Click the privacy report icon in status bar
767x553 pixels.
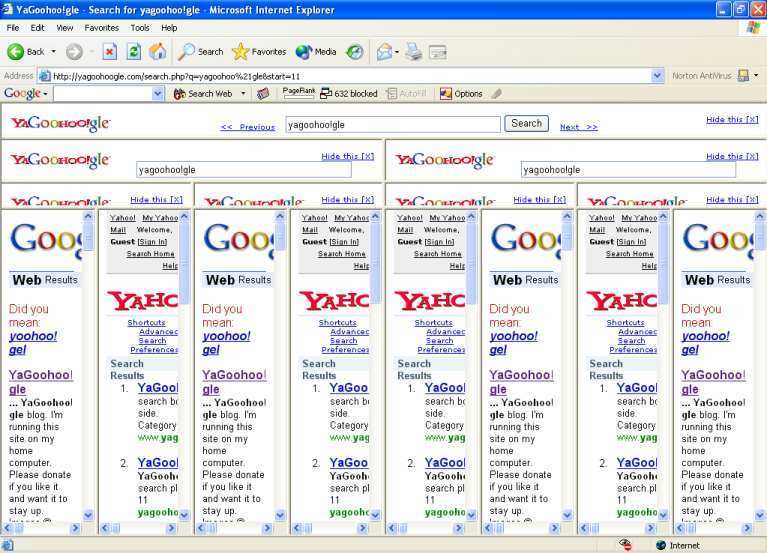(625, 545)
